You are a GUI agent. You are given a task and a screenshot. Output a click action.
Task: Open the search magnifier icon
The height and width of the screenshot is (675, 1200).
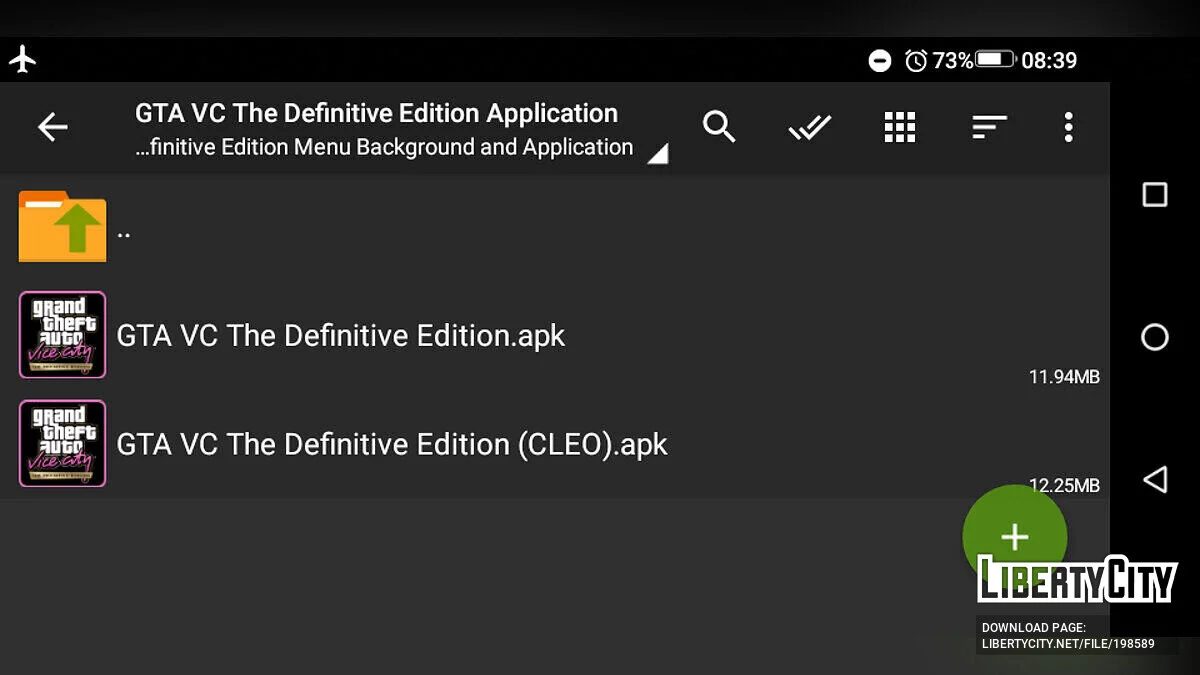(x=719, y=127)
